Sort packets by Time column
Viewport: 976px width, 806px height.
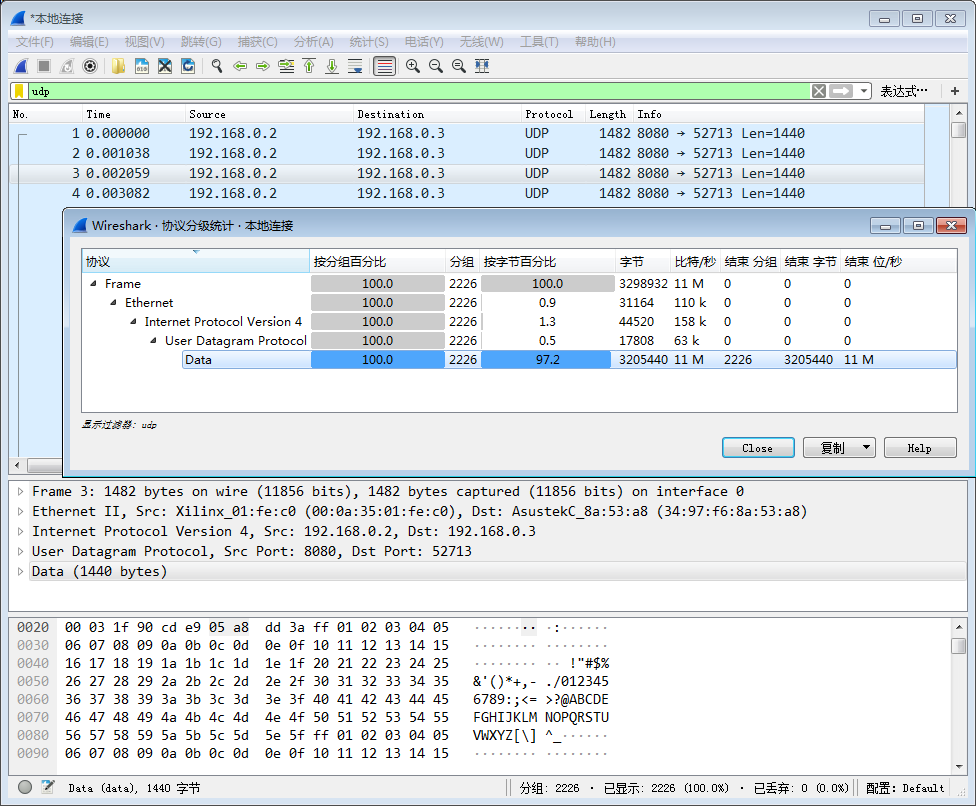pyautogui.click(x=133, y=115)
